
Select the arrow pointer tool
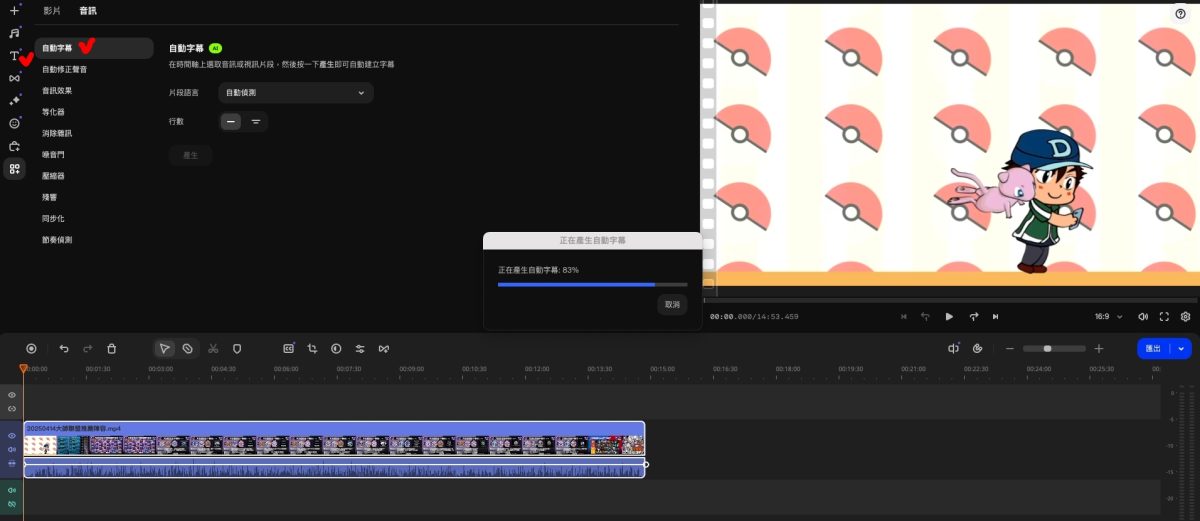[165, 348]
